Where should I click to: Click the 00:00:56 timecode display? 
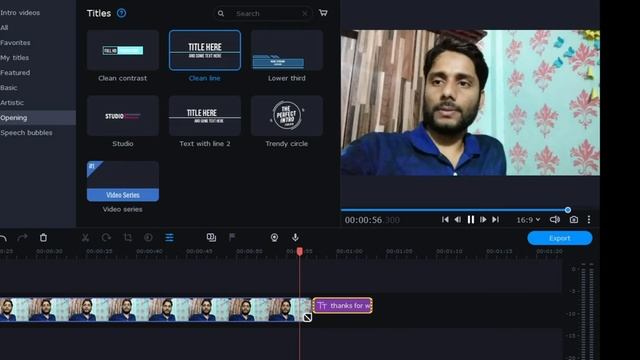(372, 220)
